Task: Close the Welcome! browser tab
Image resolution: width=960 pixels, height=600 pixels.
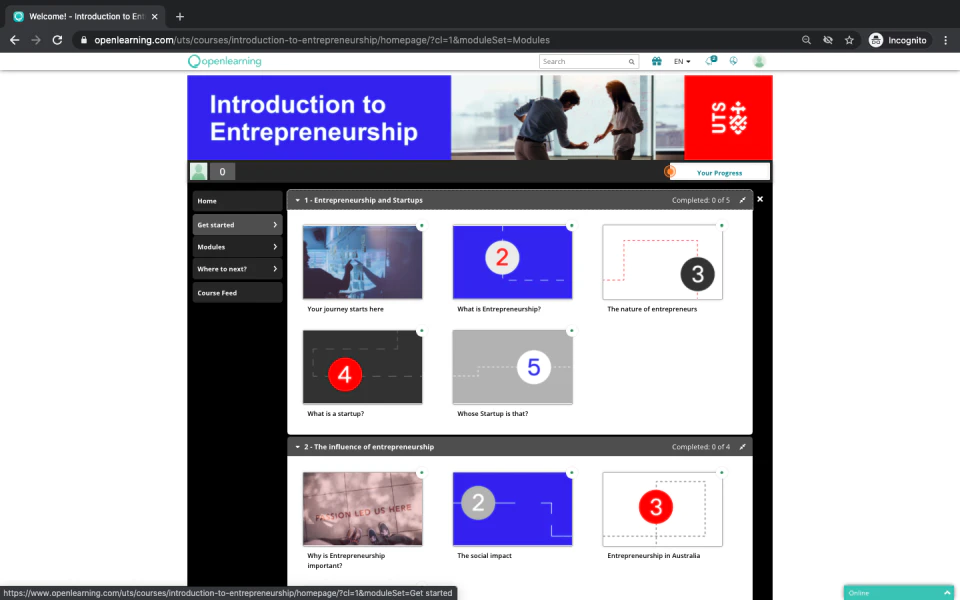Action: tap(154, 17)
